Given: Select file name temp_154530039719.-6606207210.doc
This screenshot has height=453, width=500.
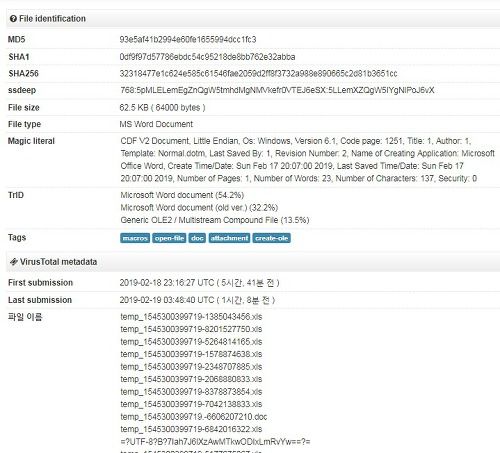Looking at the screenshot, I should 194,417.
